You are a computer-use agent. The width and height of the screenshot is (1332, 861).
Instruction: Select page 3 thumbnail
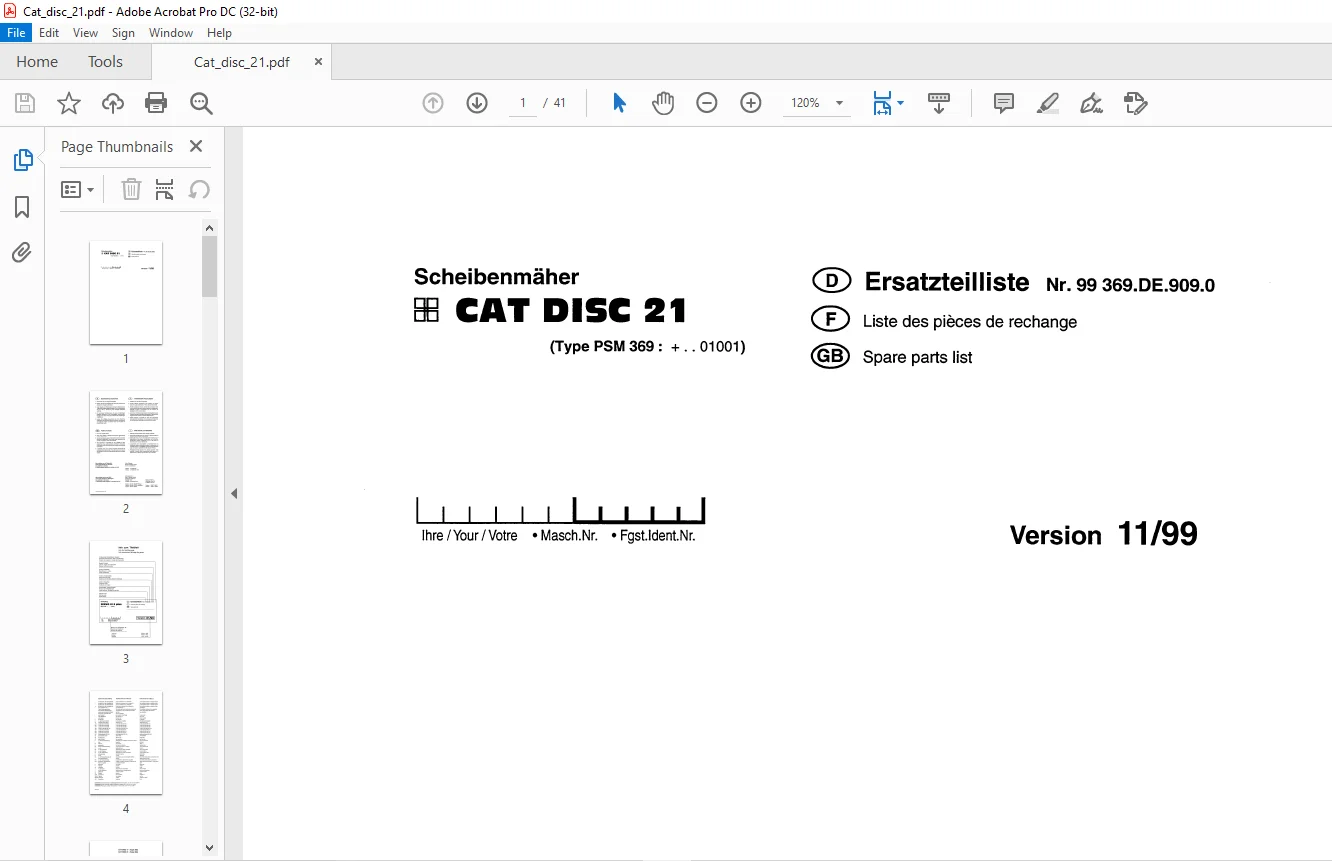(x=126, y=593)
